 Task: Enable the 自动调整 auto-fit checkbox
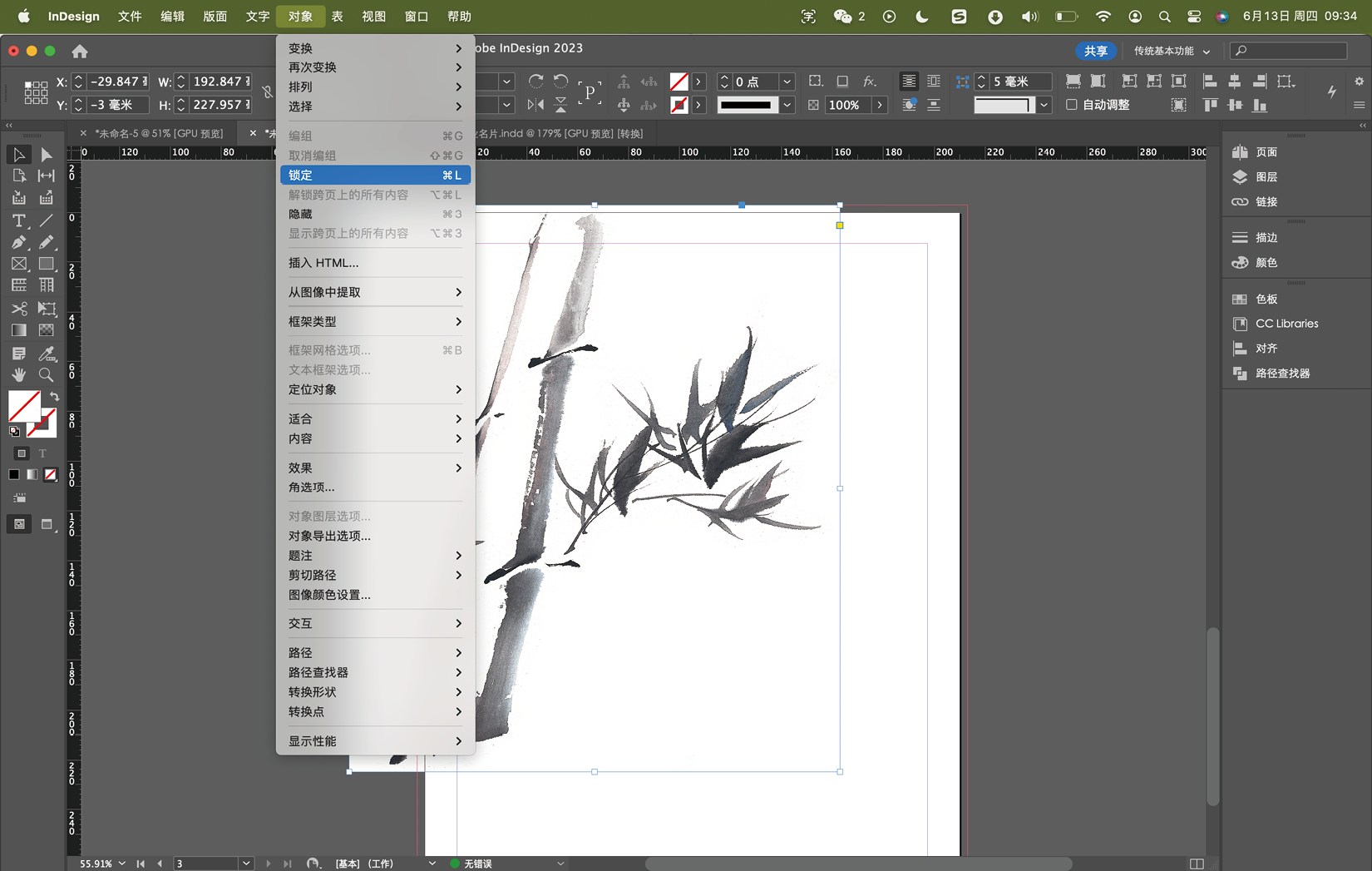point(1072,105)
